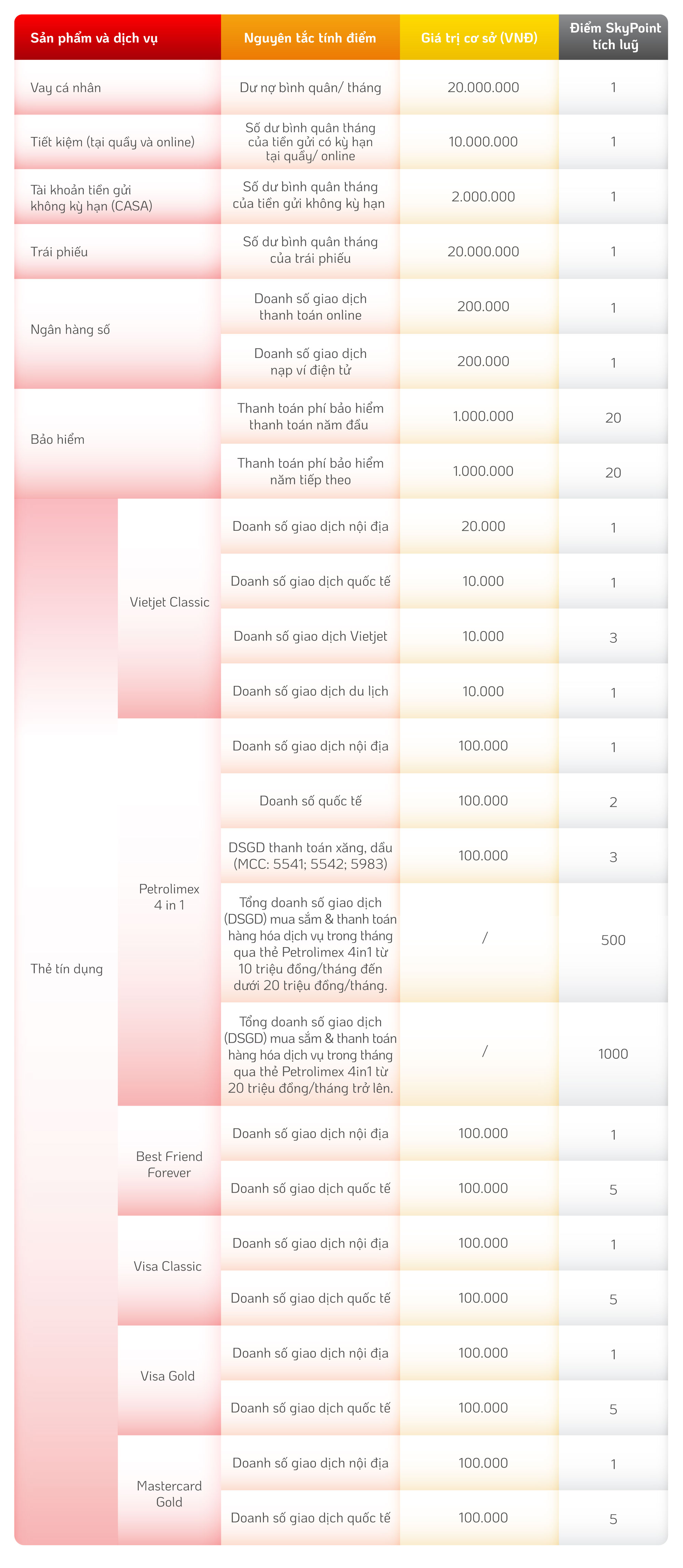683x1568 pixels.
Task: Select the "Giá trị cơ sở (VNĐ)" header
Action: click(x=479, y=38)
